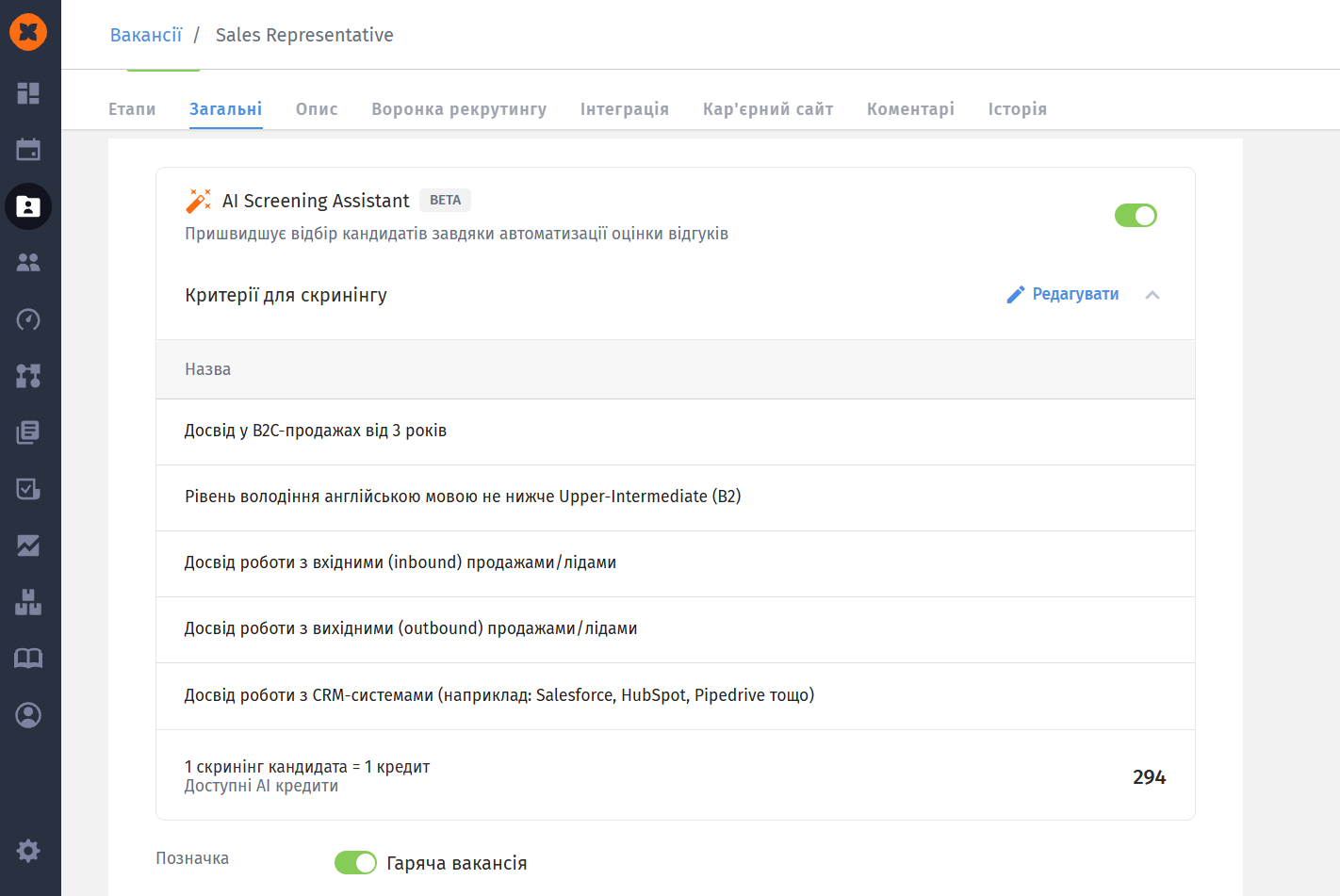Click the candidates people icon in sidebar
The image size is (1340, 896).
(28, 263)
